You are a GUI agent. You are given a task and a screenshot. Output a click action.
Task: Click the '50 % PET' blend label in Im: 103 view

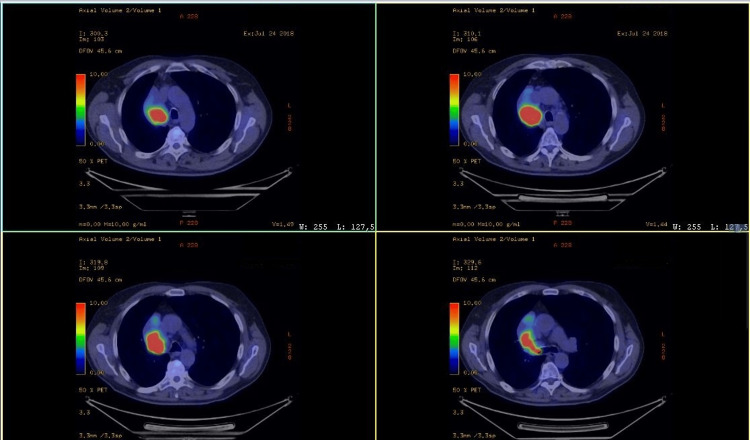pos(93,161)
